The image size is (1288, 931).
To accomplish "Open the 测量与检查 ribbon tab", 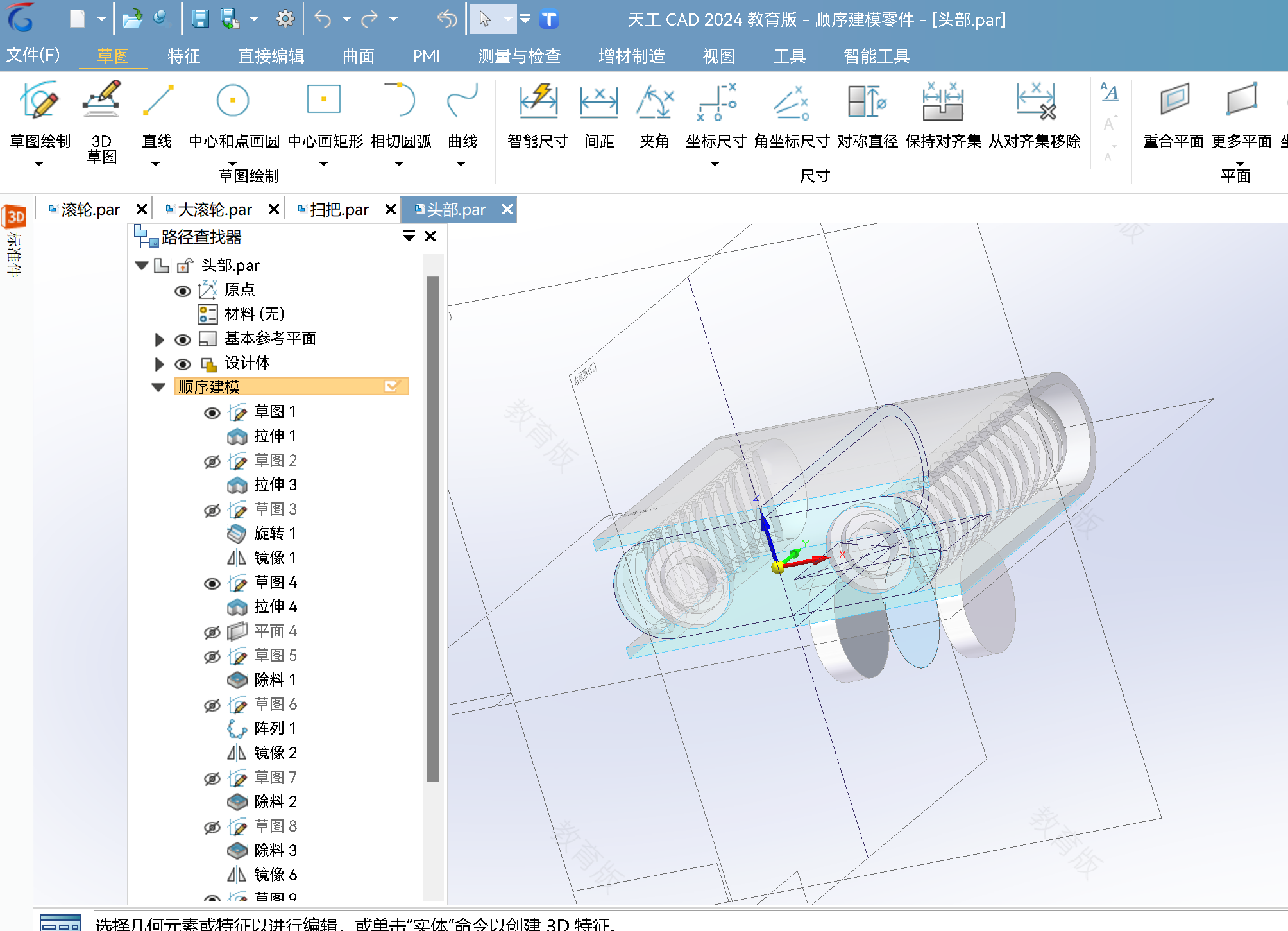I will pos(520,56).
